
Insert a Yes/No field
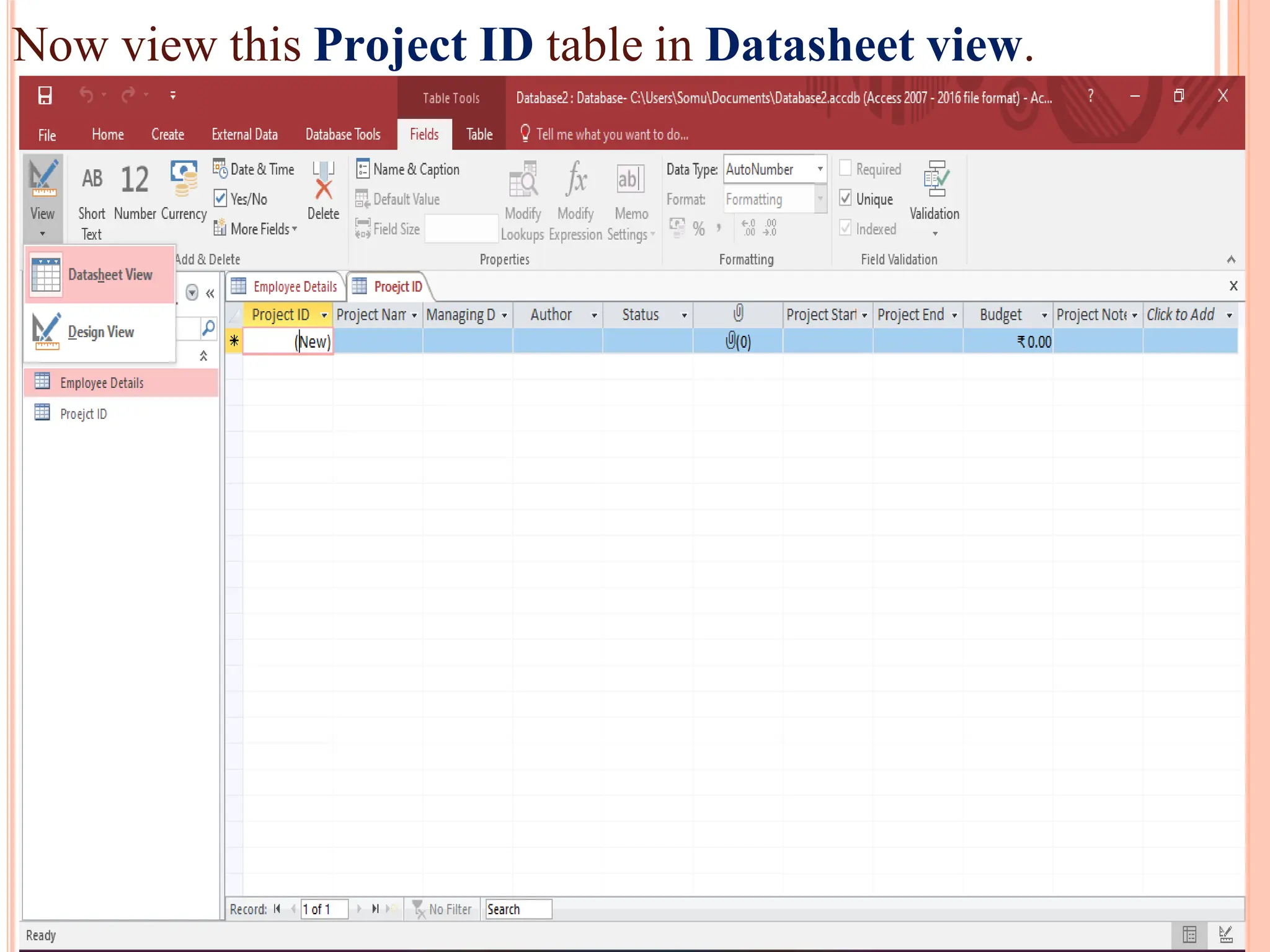click(241, 199)
